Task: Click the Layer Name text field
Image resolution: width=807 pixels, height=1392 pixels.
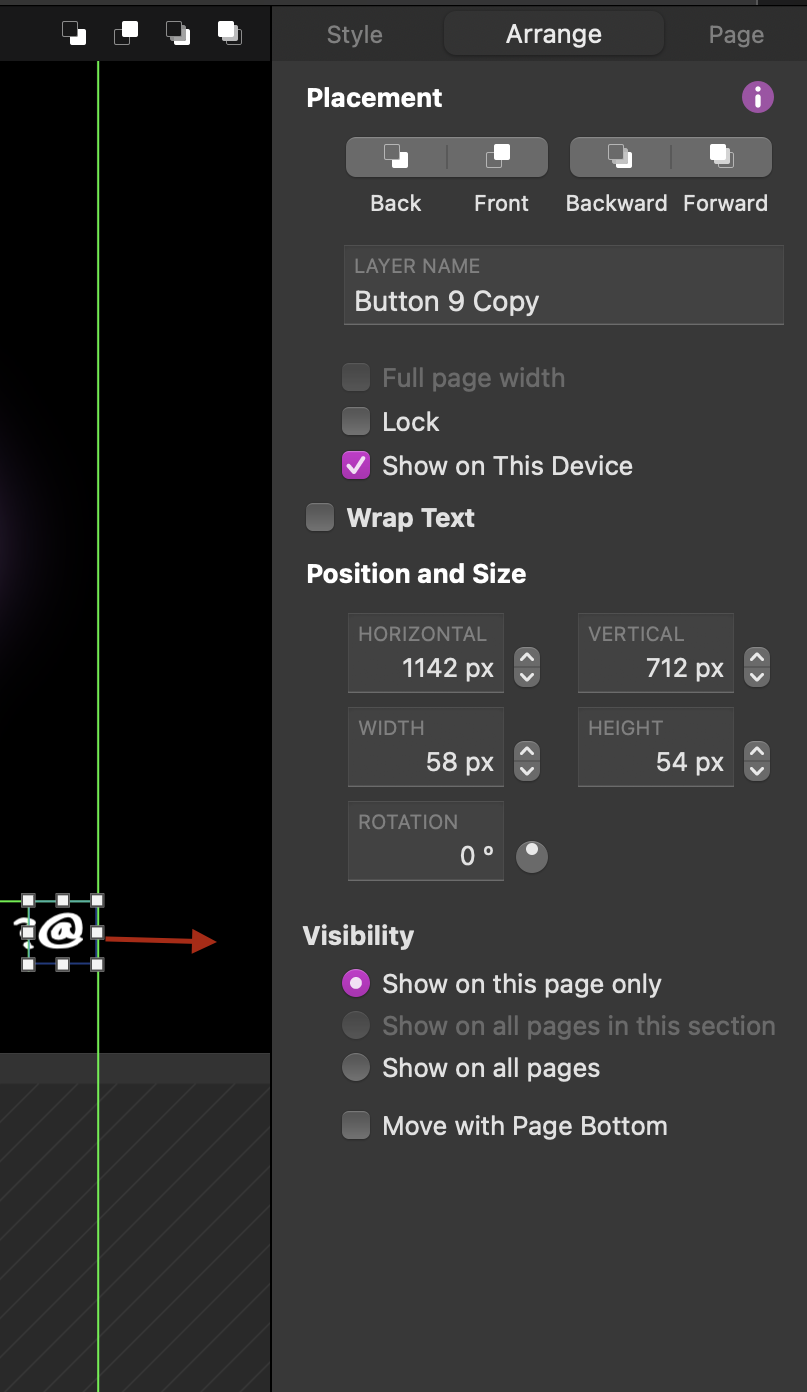Action: (x=564, y=285)
